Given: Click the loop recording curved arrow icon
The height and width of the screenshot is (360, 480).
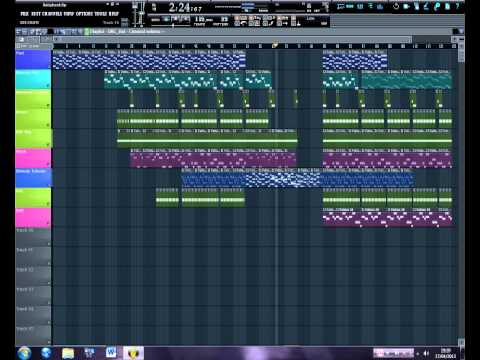Looking at the screenshot, I should point(244,23).
